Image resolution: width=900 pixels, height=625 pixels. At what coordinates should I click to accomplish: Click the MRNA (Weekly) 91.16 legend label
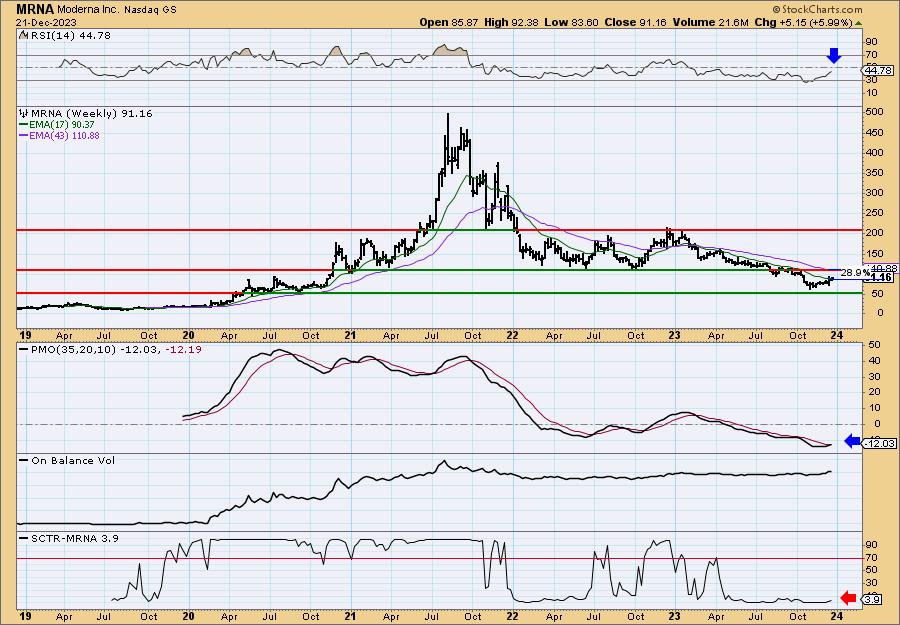[x=92, y=114]
